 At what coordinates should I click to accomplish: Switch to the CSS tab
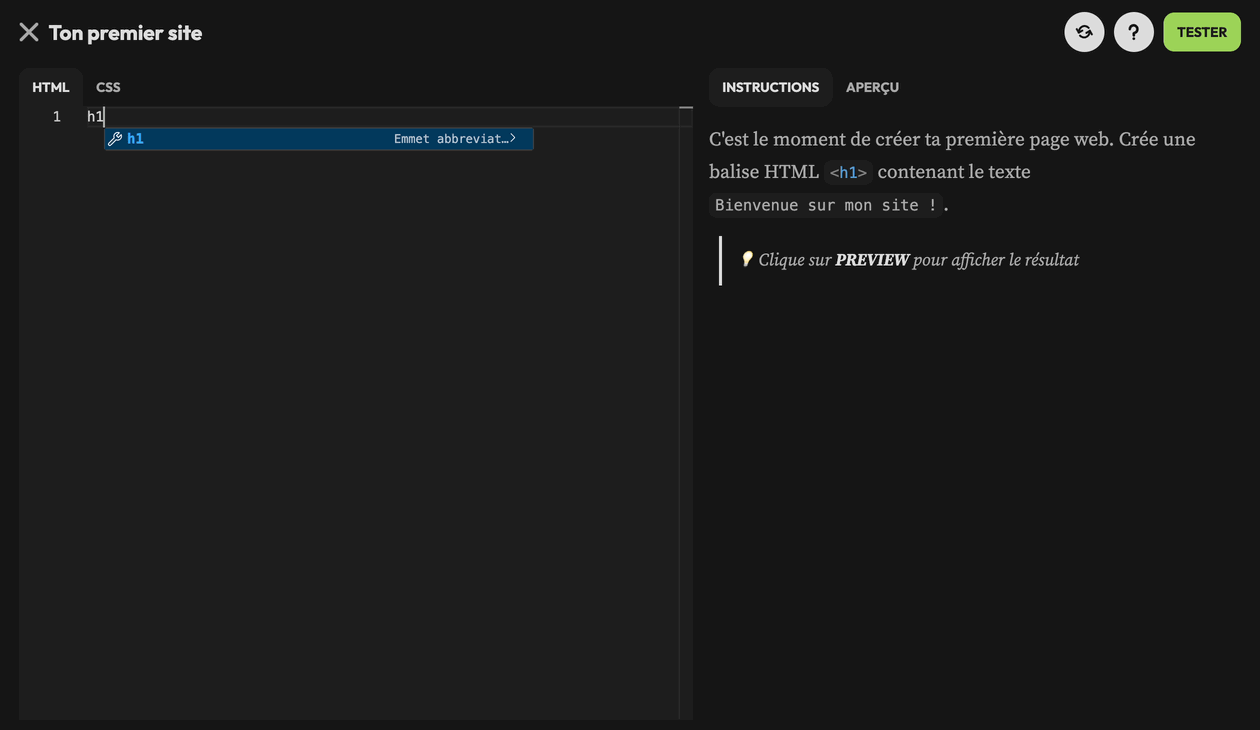(107, 87)
